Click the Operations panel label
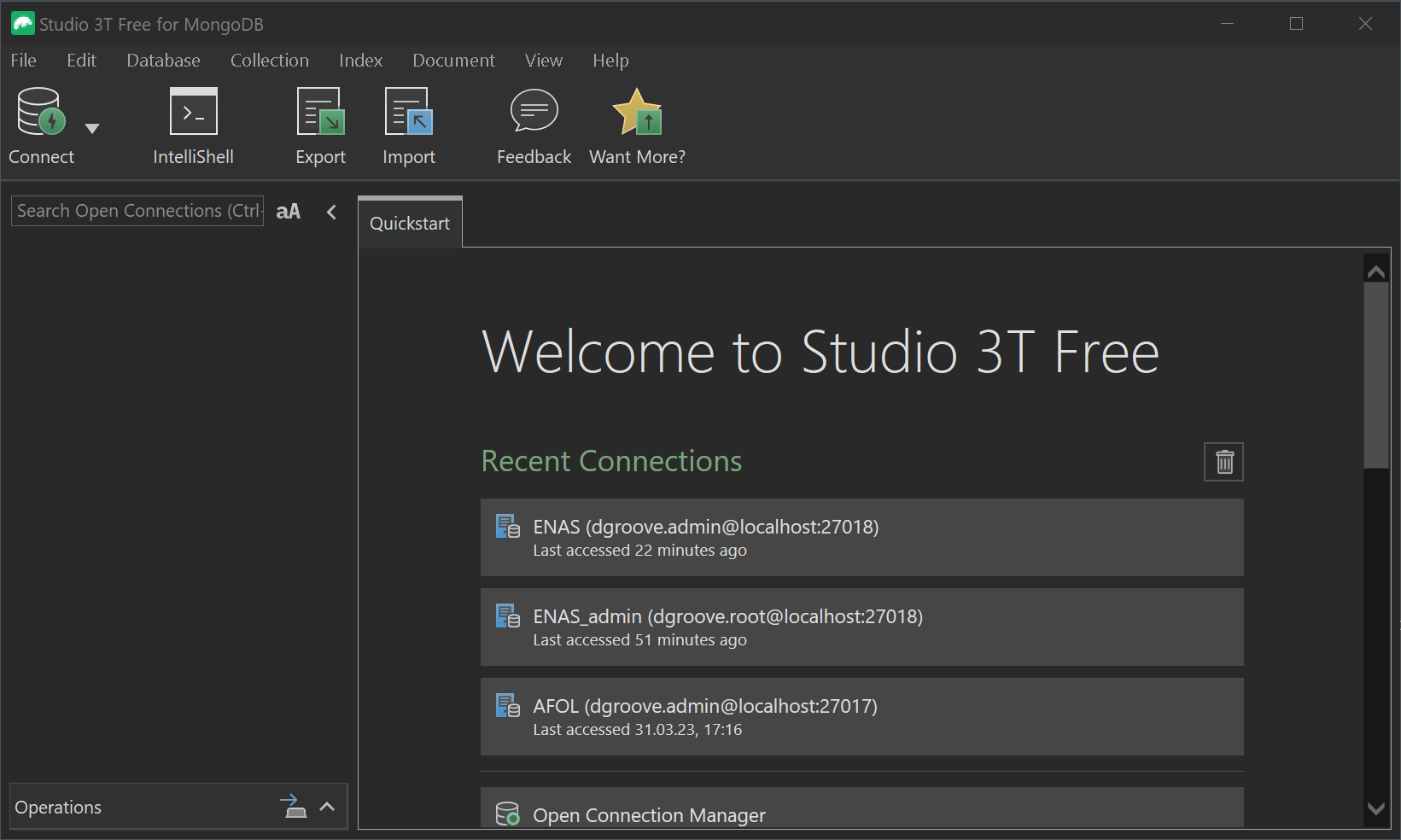 pos(58,808)
